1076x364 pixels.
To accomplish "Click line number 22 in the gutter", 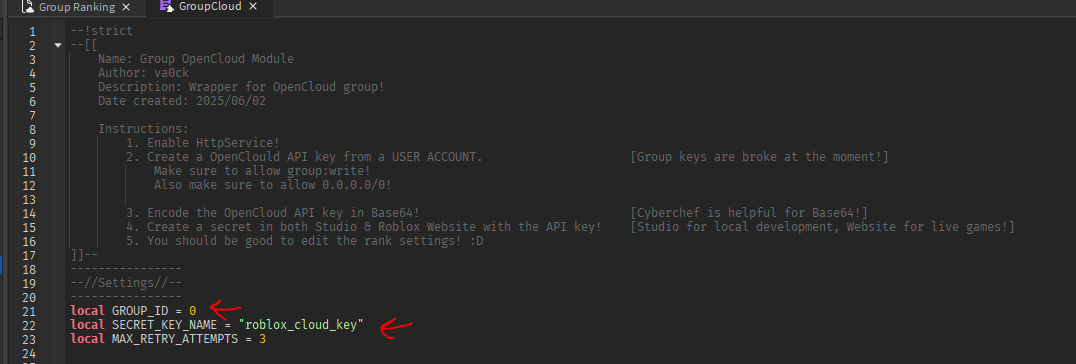I will pos(29,325).
